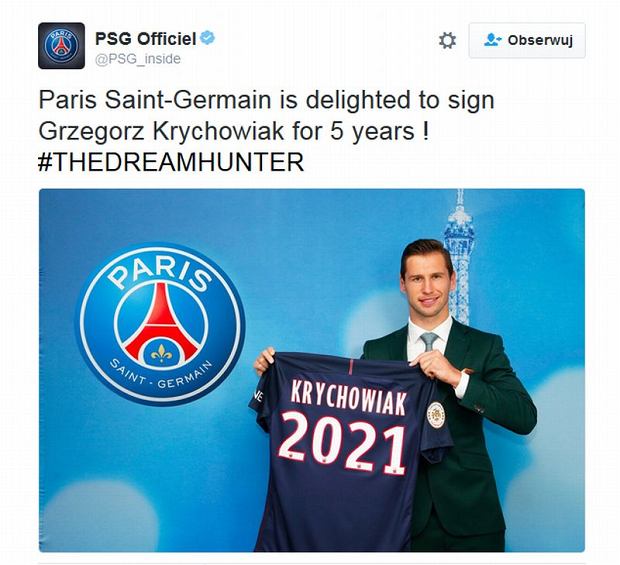
Task: Click the 2021 number on the jersey
Action: tap(342, 442)
